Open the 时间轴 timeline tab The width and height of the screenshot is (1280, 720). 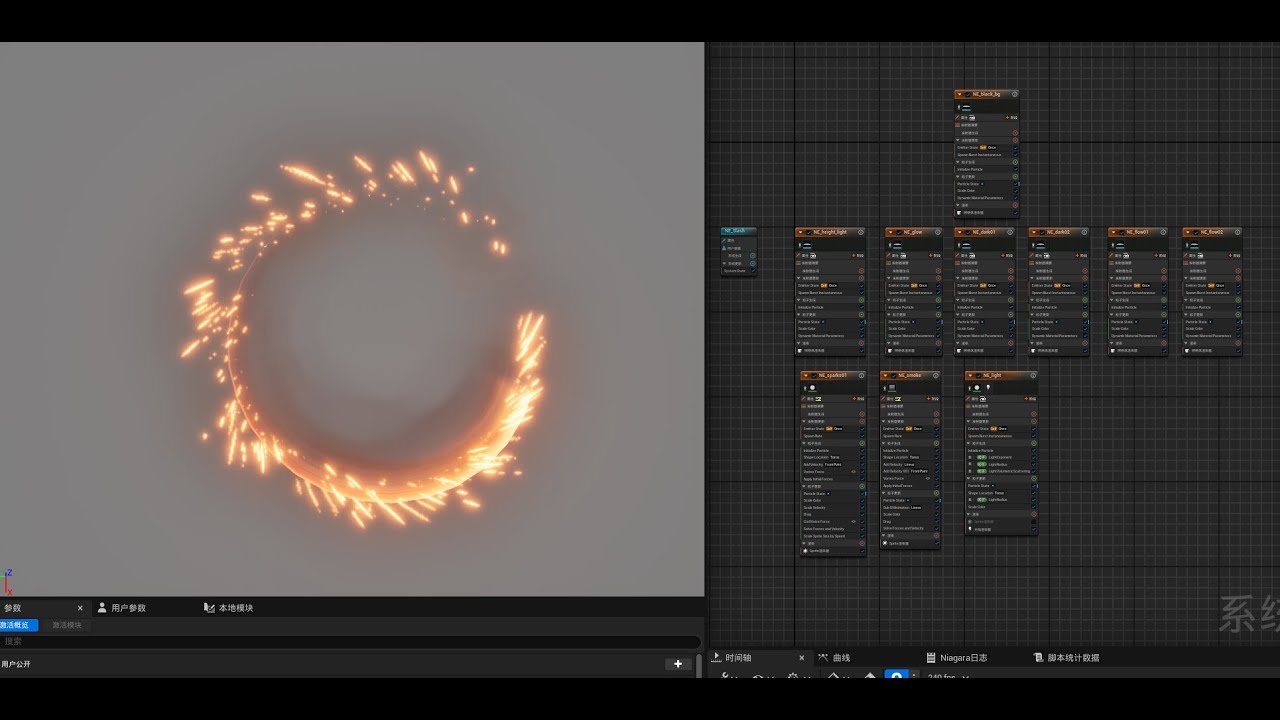click(x=732, y=658)
